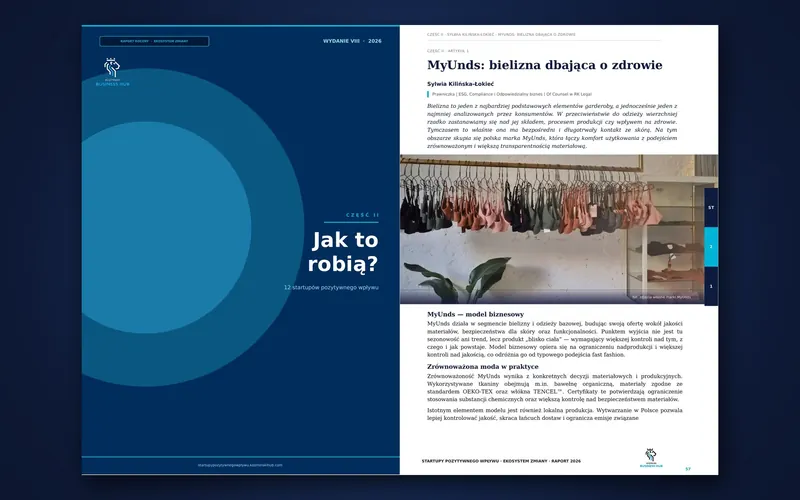Select the "ST" side tab
The image size is (800, 500).
click(711, 208)
